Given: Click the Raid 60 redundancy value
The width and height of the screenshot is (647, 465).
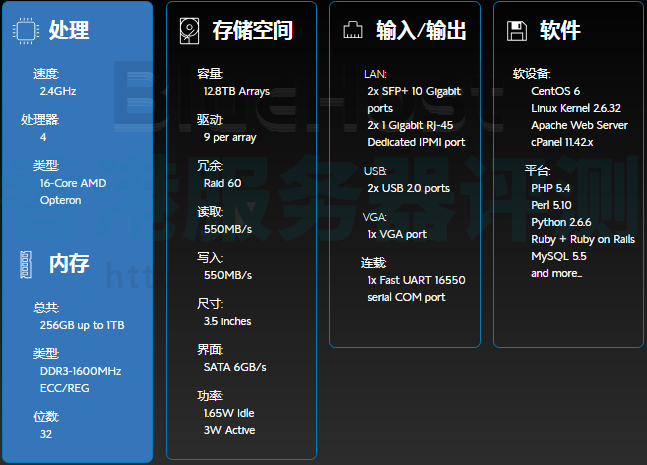Looking at the screenshot, I should coord(222,183).
